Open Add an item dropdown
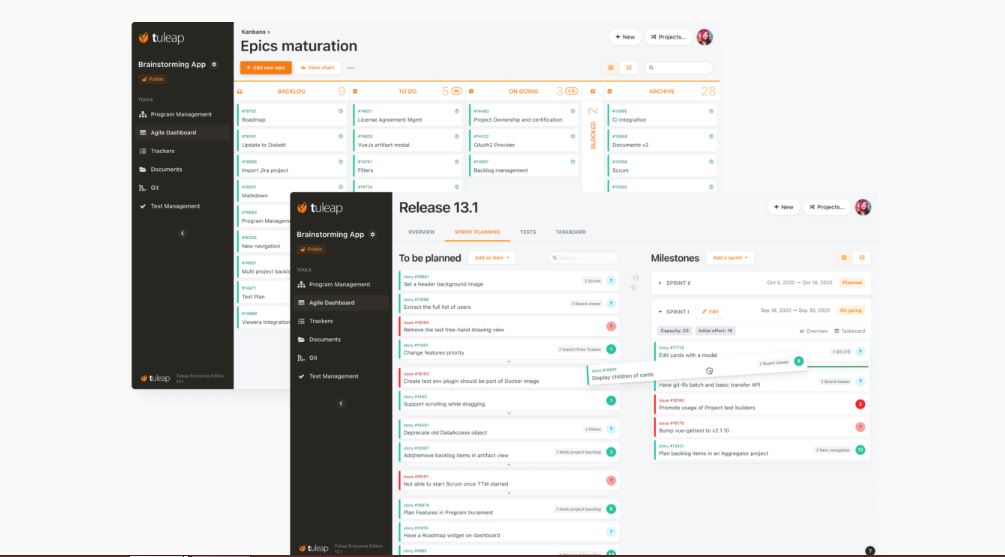This screenshot has width=1005, height=557. coord(492,258)
